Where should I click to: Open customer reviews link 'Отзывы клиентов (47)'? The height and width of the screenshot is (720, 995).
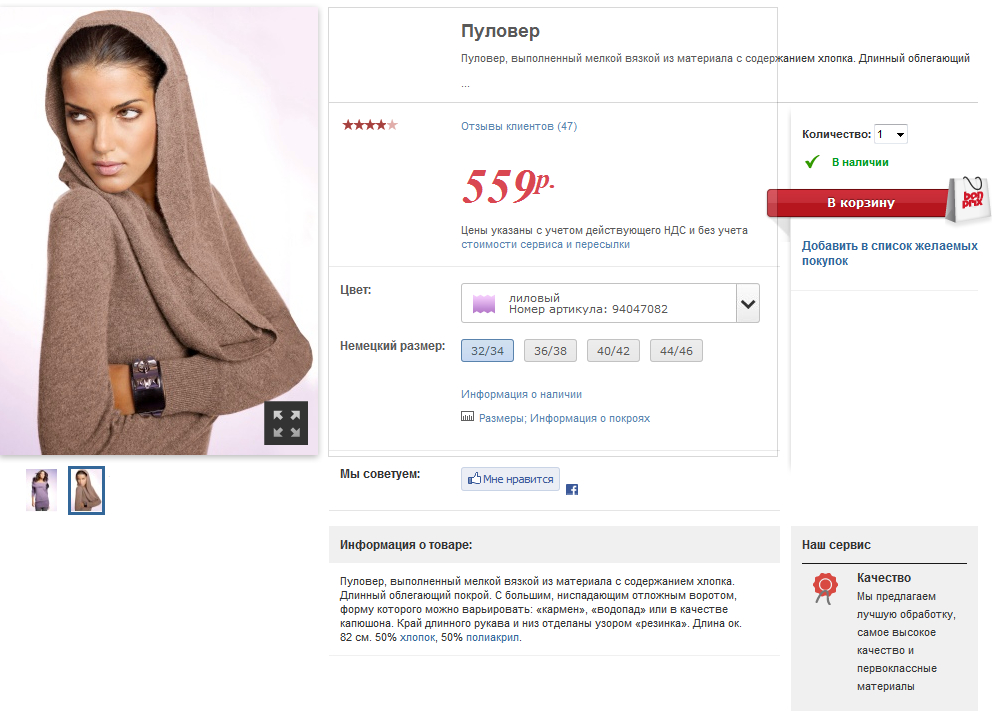518,126
